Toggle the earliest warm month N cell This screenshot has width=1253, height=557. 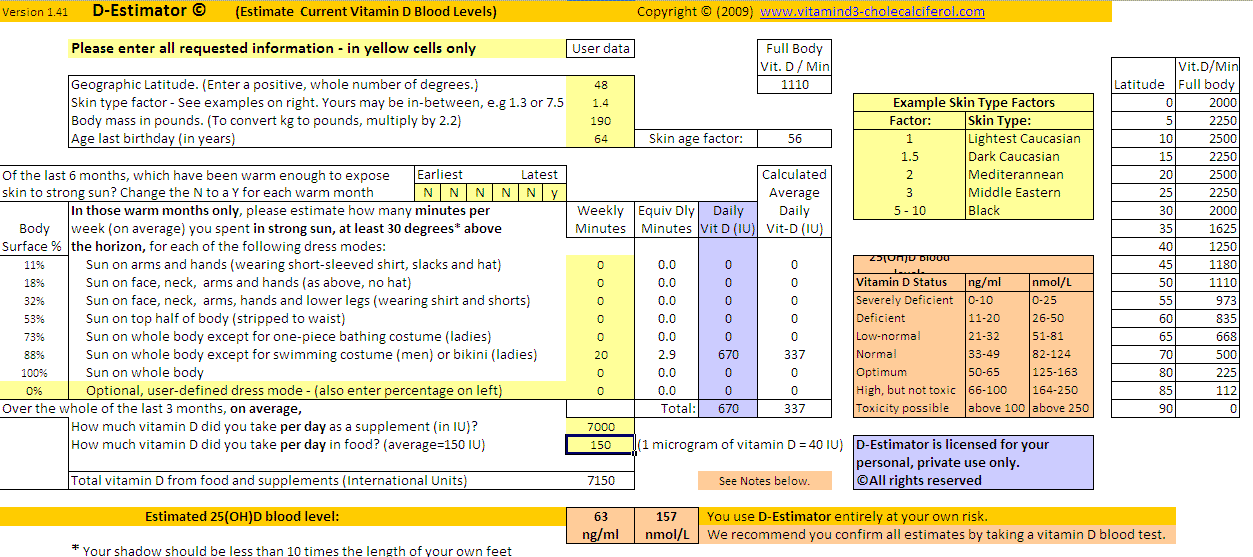click(427, 193)
